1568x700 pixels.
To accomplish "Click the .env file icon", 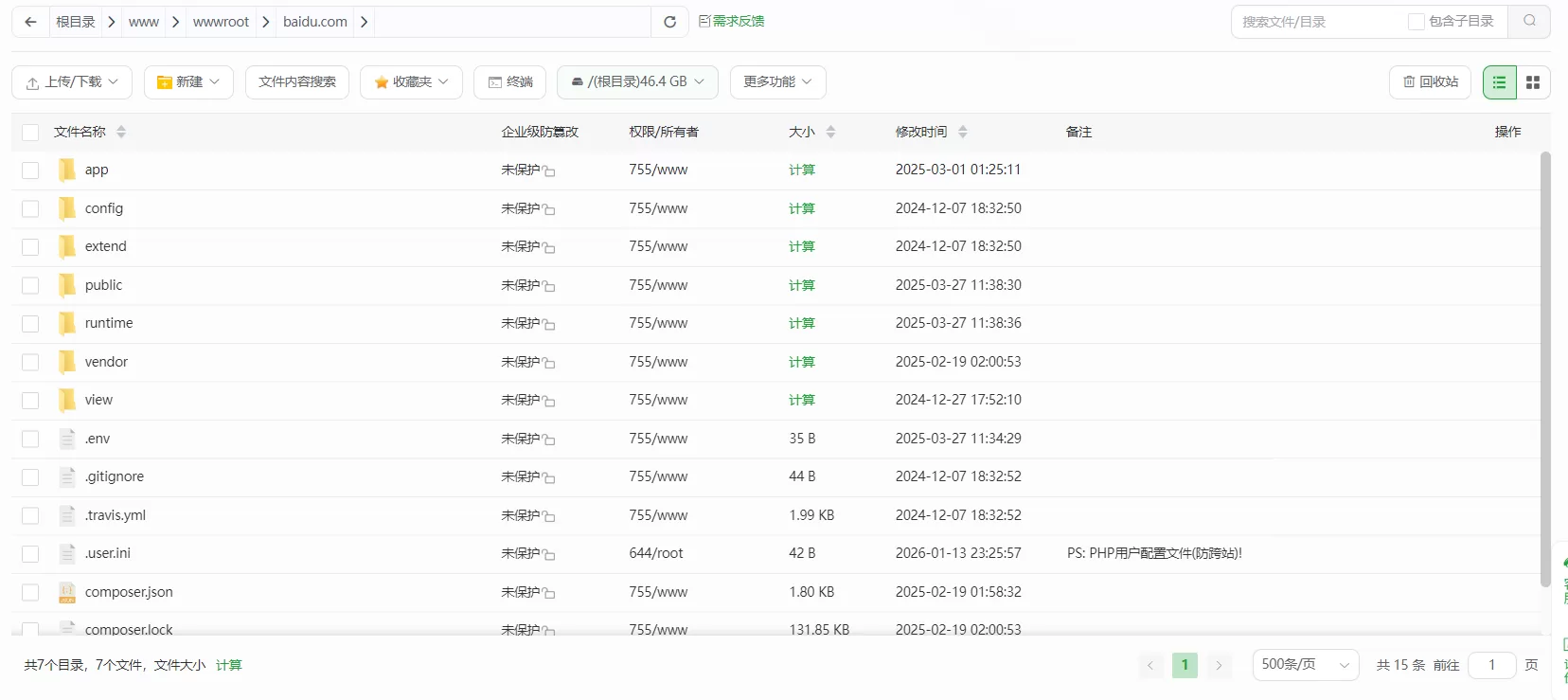I will click(x=66, y=439).
